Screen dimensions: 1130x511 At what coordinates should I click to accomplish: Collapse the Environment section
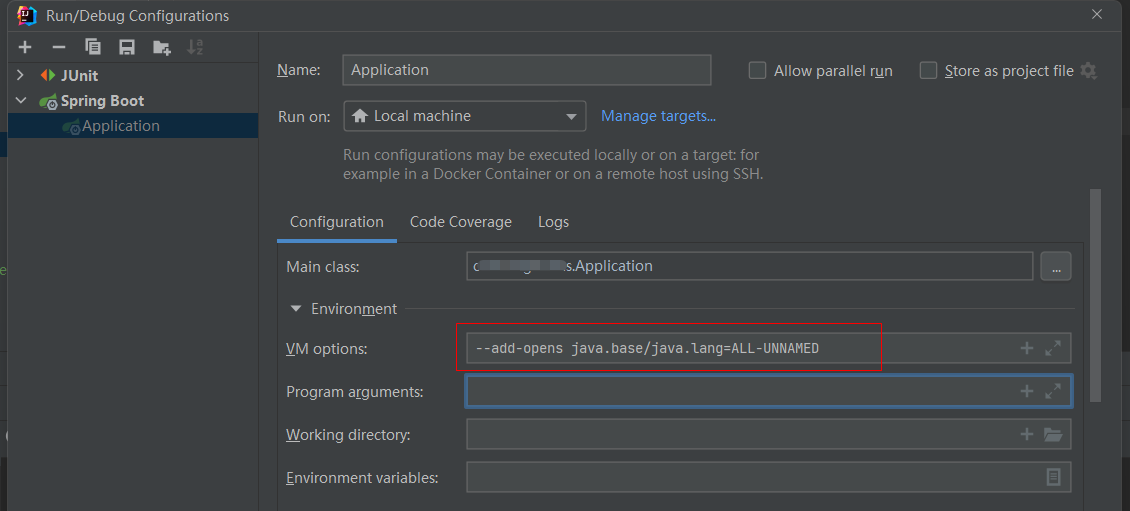pyautogui.click(x=296, y=309)
